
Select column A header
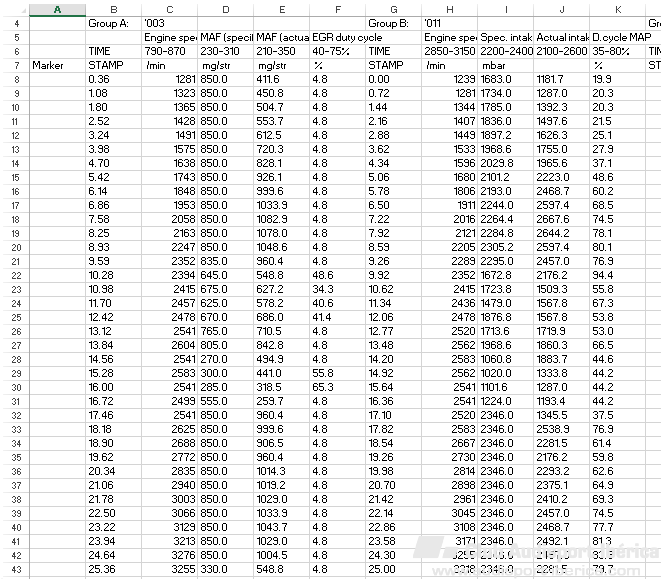56,8
